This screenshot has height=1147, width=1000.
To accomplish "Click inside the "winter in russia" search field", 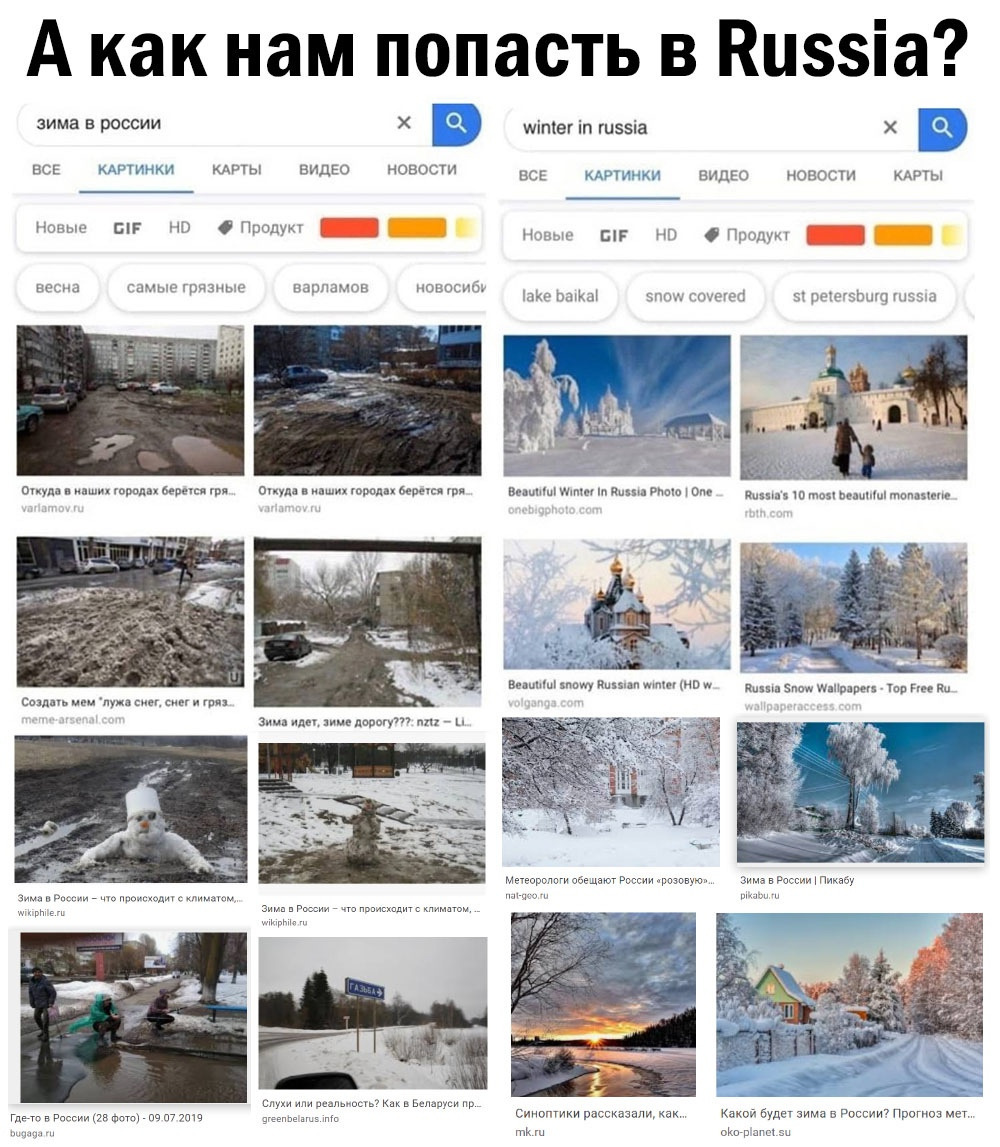I will tap(695, 128).
